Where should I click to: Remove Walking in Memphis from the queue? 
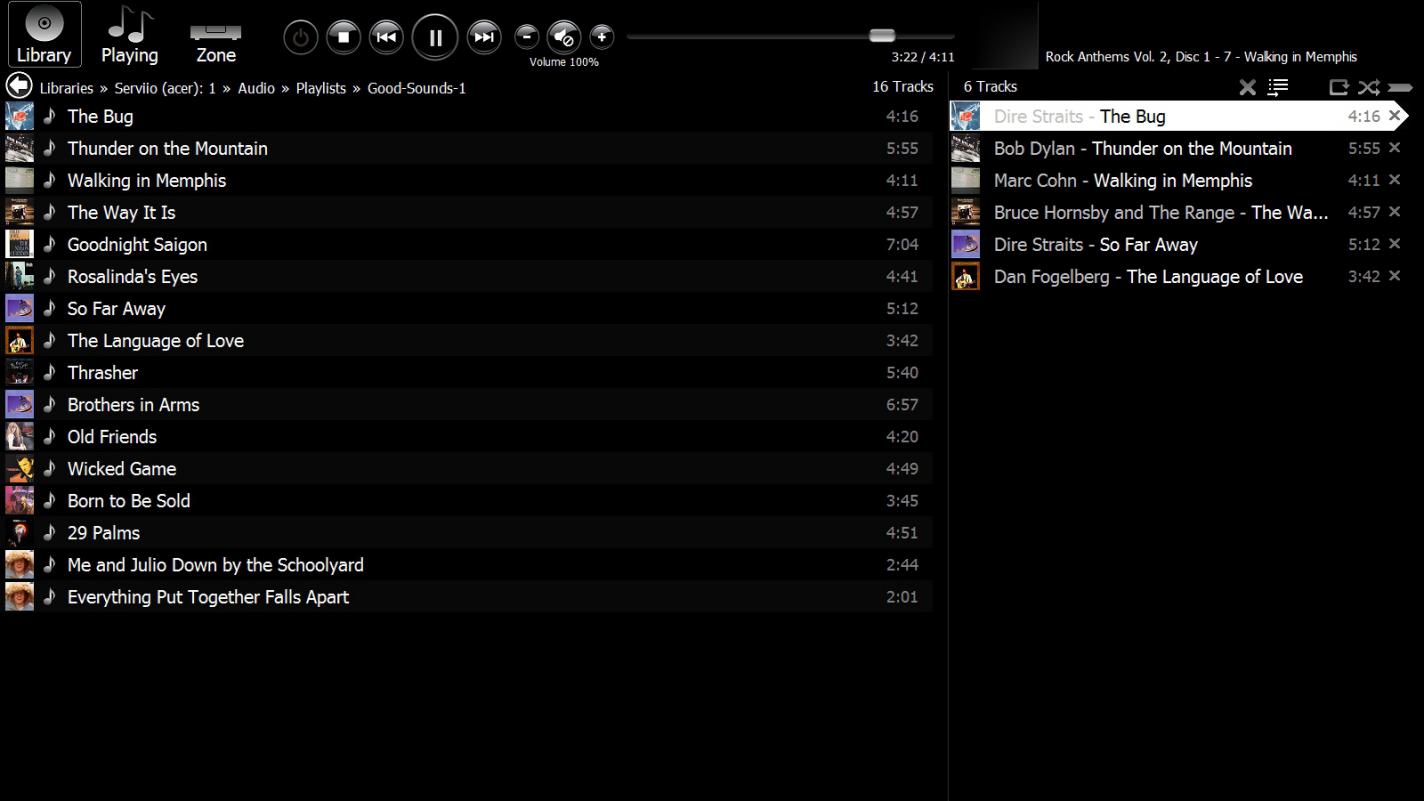pyautogui.click(x=1394, y=180)
